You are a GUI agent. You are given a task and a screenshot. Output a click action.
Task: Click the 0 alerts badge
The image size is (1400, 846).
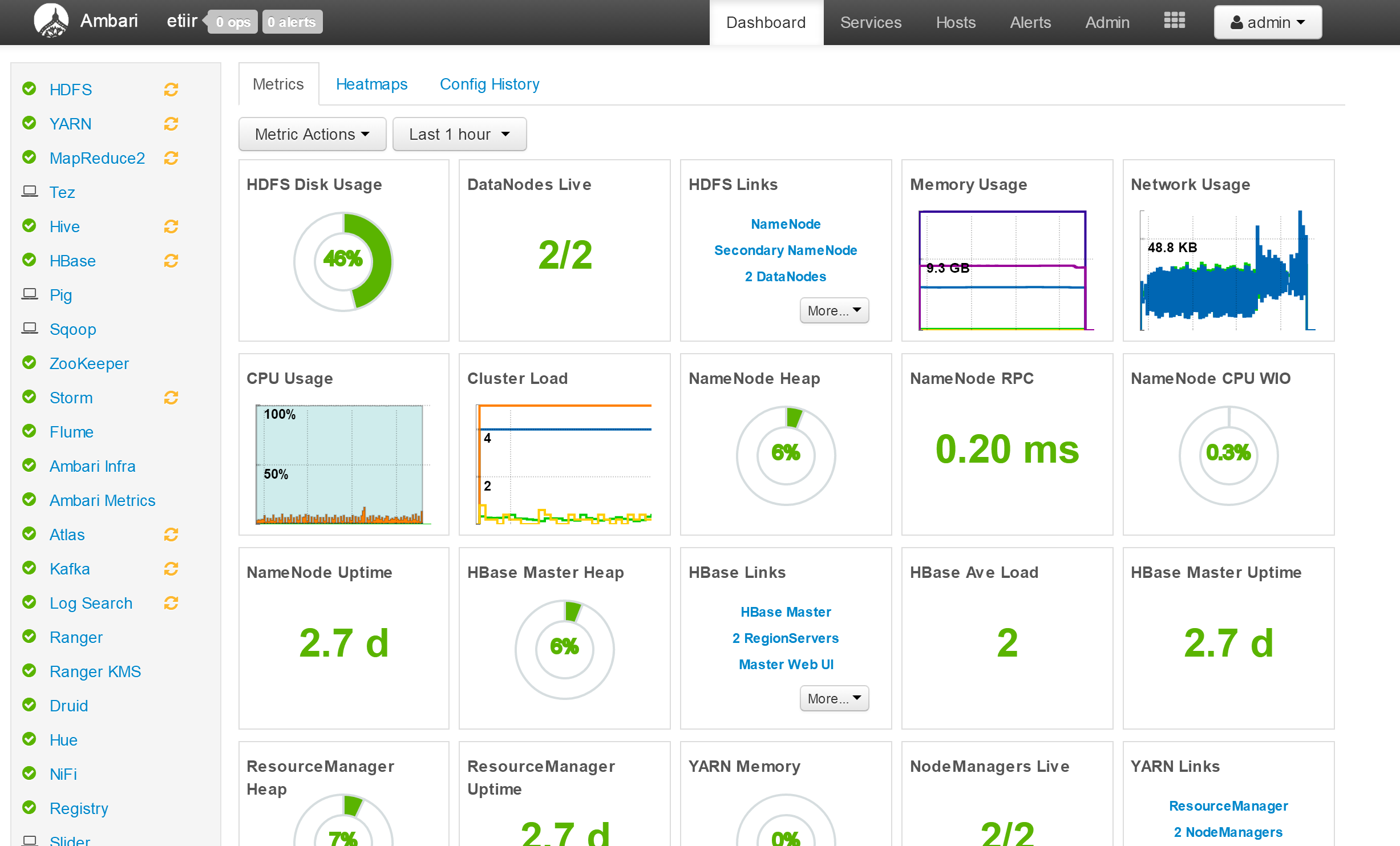292,22
